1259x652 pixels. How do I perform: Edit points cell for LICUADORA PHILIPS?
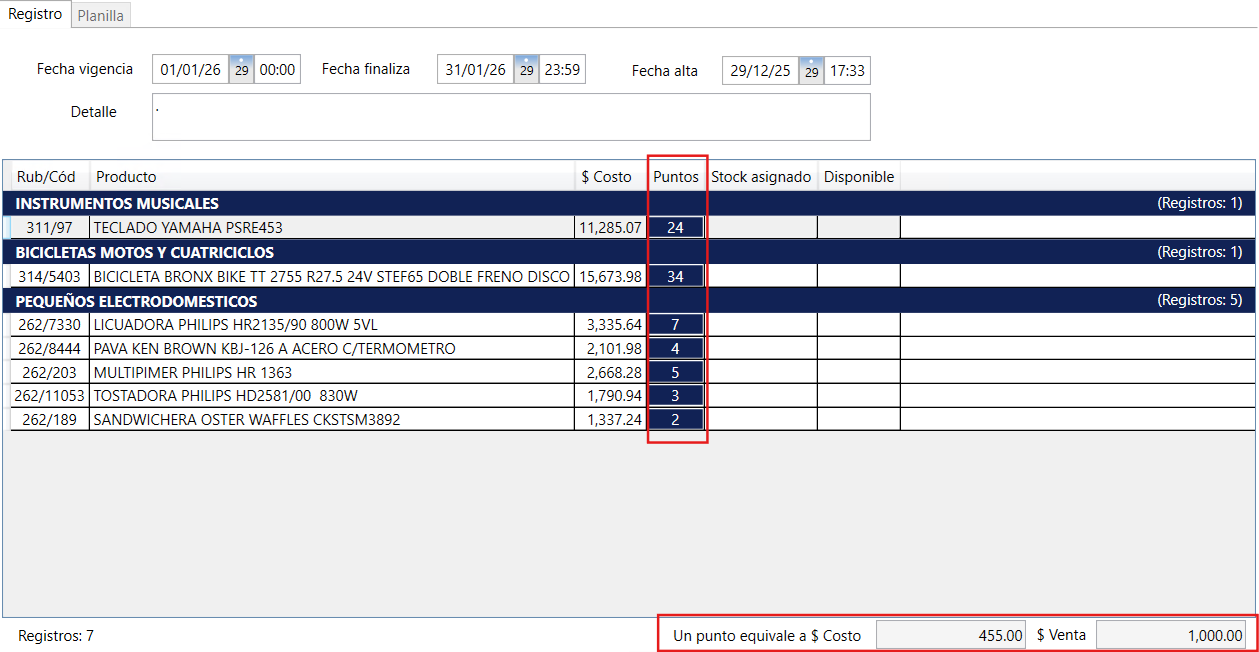pos(675,325)
